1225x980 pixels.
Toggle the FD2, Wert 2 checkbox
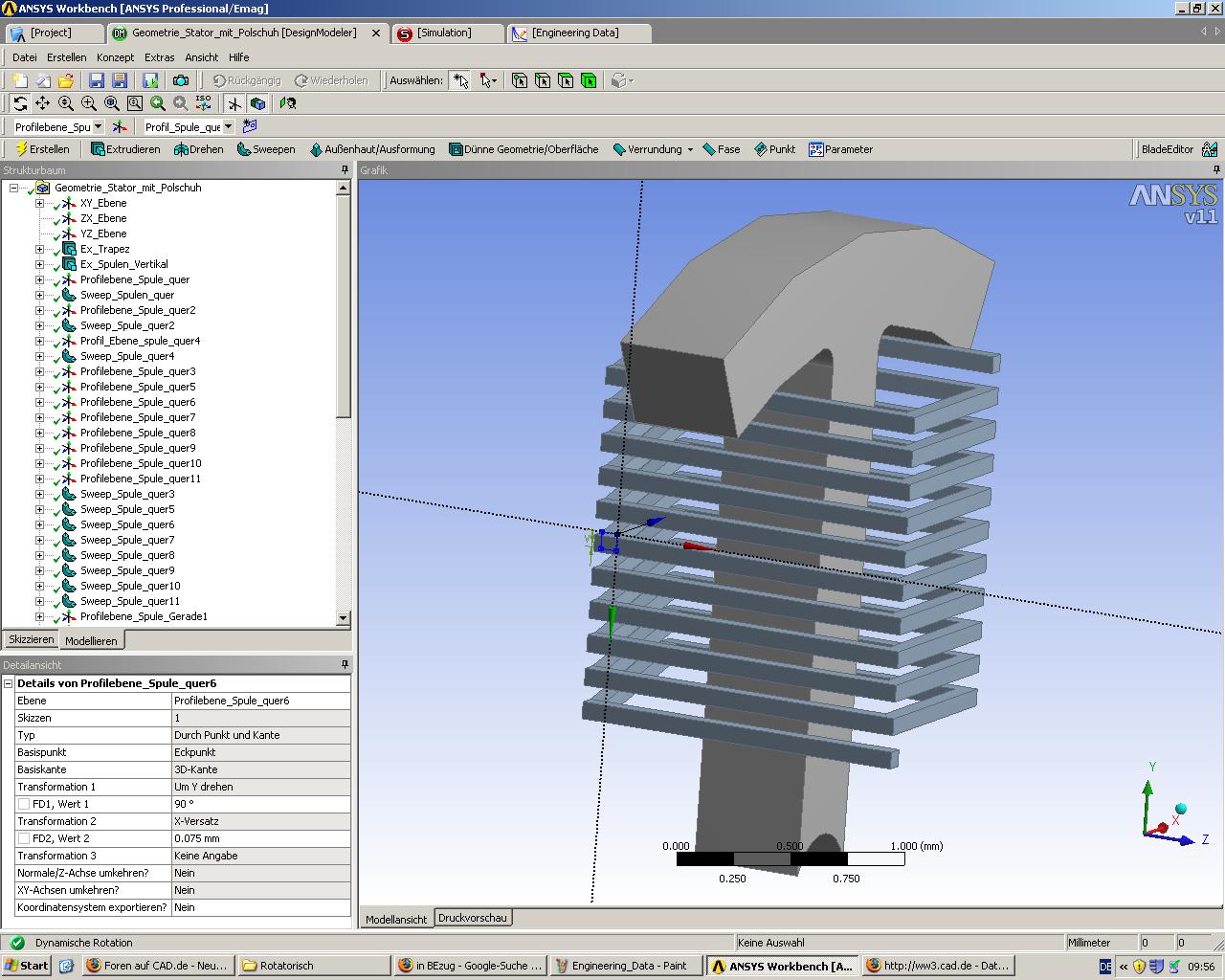click(x=24, y=838)
